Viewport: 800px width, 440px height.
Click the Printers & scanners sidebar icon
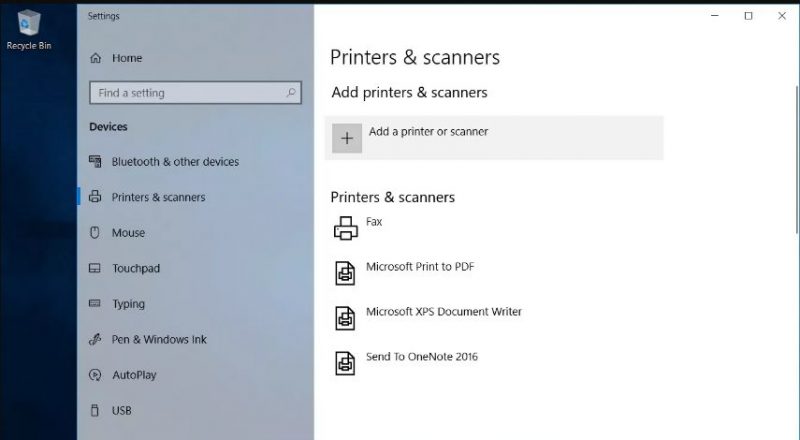click(95, 197)
